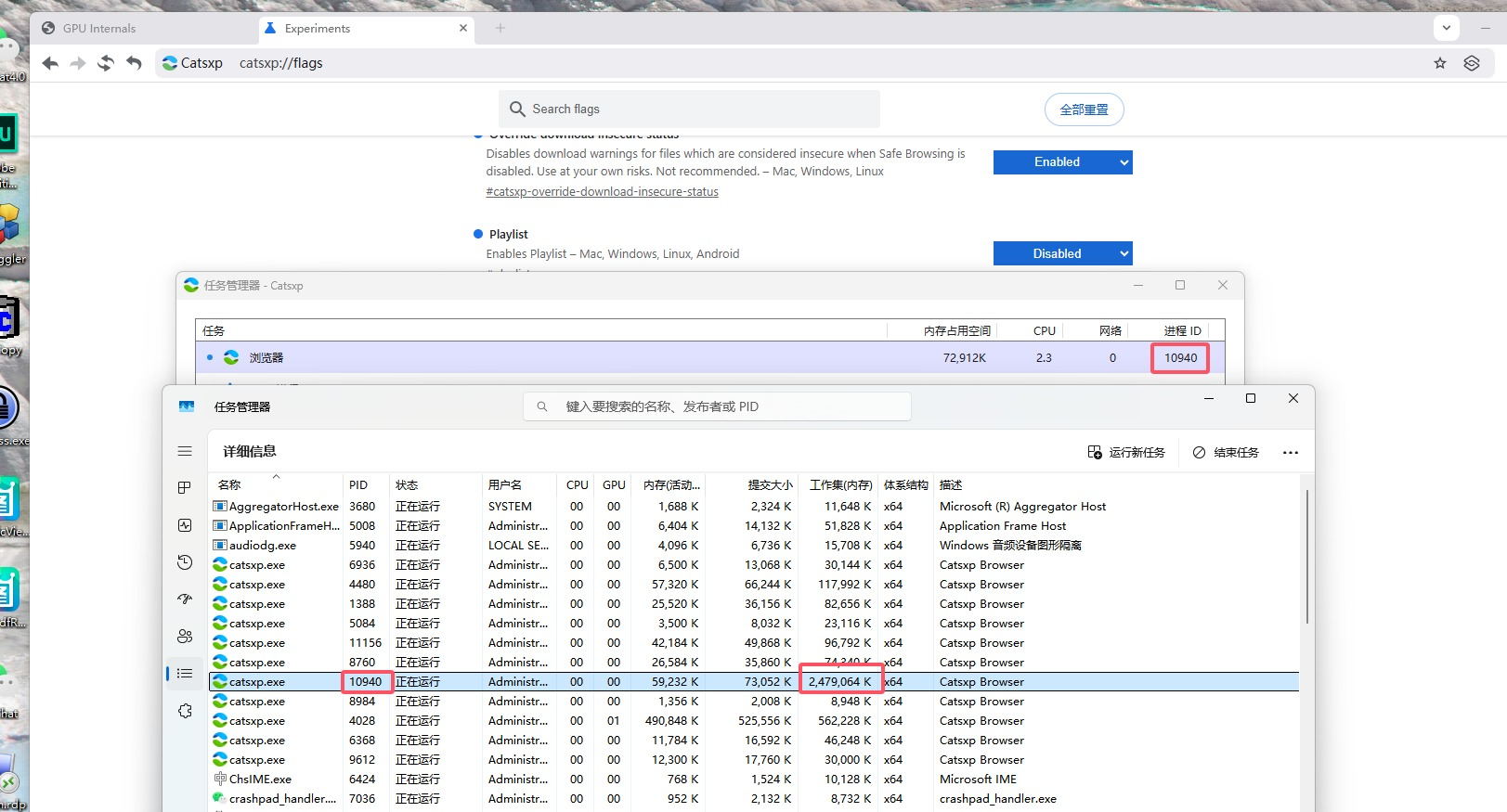This screenshot has height=812, width=1507.
Task: Sort details by 体系结构 column
Action: tap(905, 484)
